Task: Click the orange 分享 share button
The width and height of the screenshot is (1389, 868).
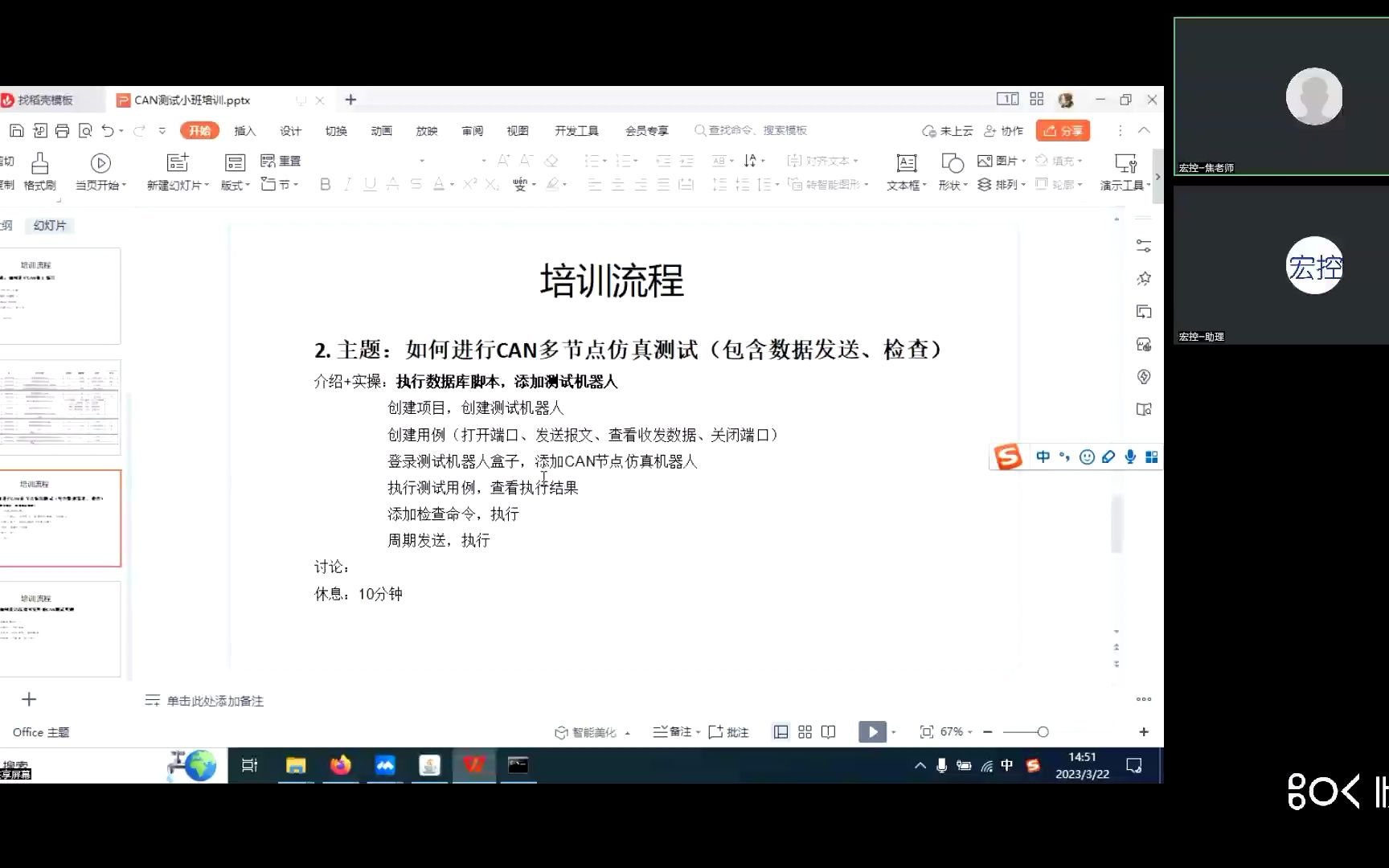Action: [1062, 130]
